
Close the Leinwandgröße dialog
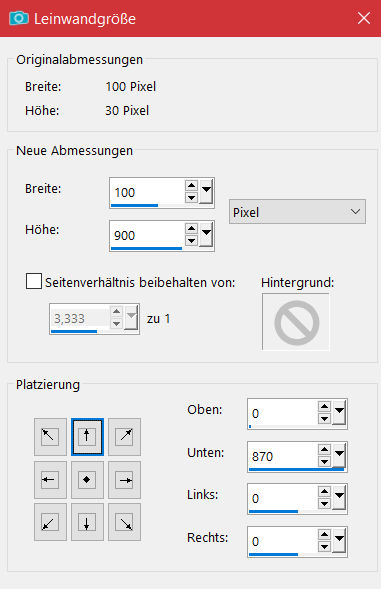(x=364, y=18)
